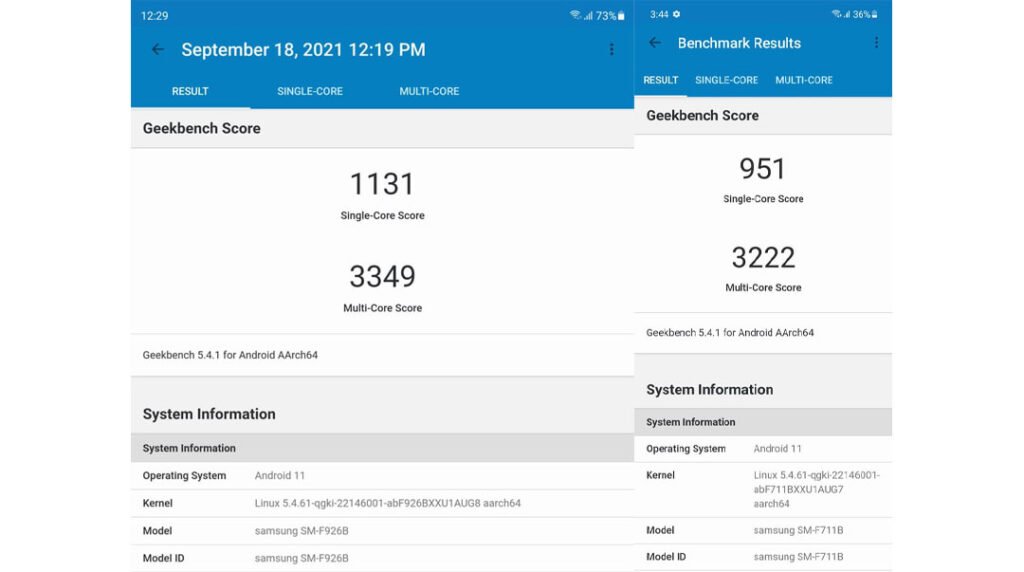The width and height of the screenshot is (1024, 572).
Task: Open three-dot menu on Benchmark Results screen
Action: coord(876,43)
